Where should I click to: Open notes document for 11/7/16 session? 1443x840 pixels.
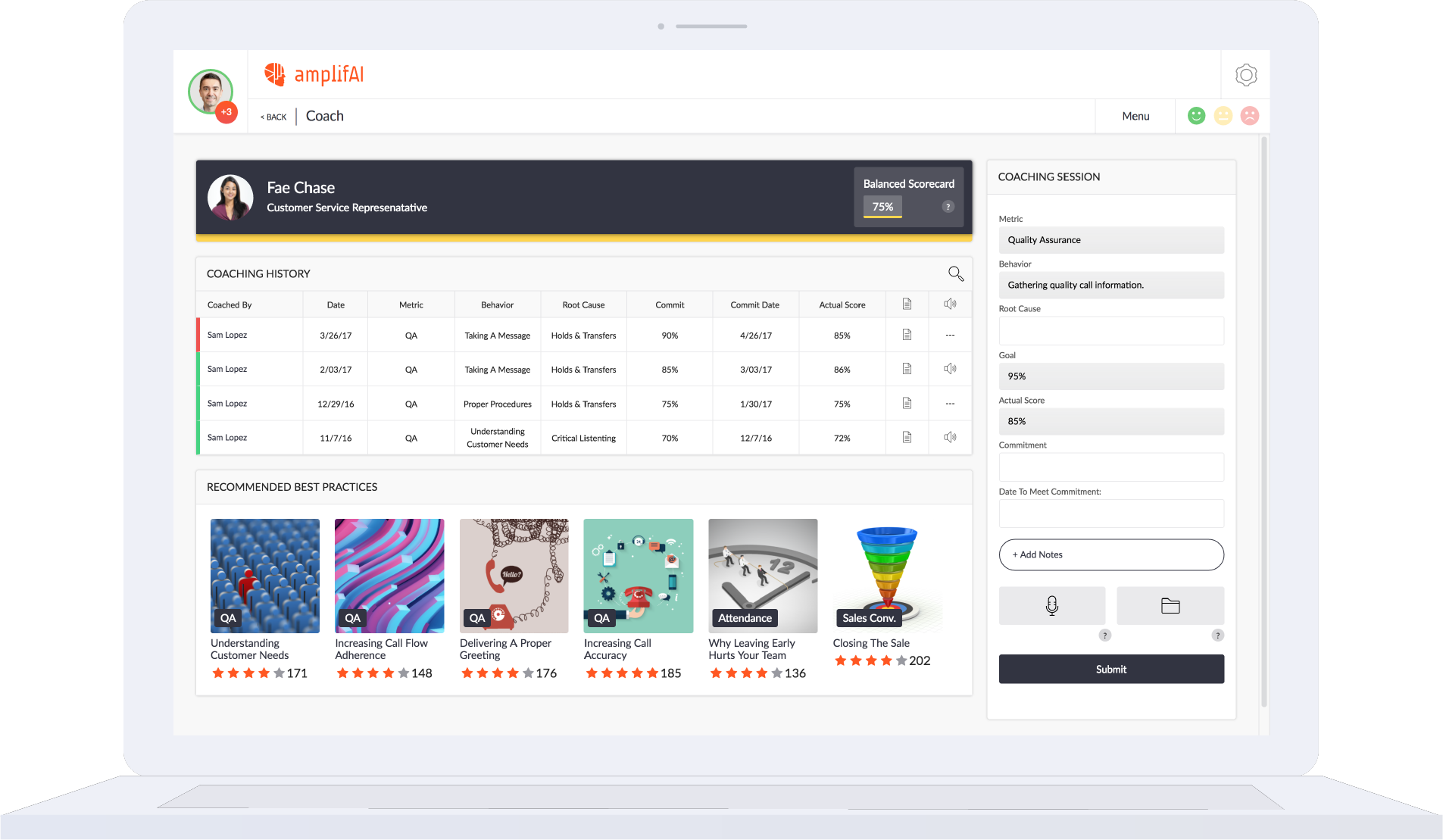[907, 438]
